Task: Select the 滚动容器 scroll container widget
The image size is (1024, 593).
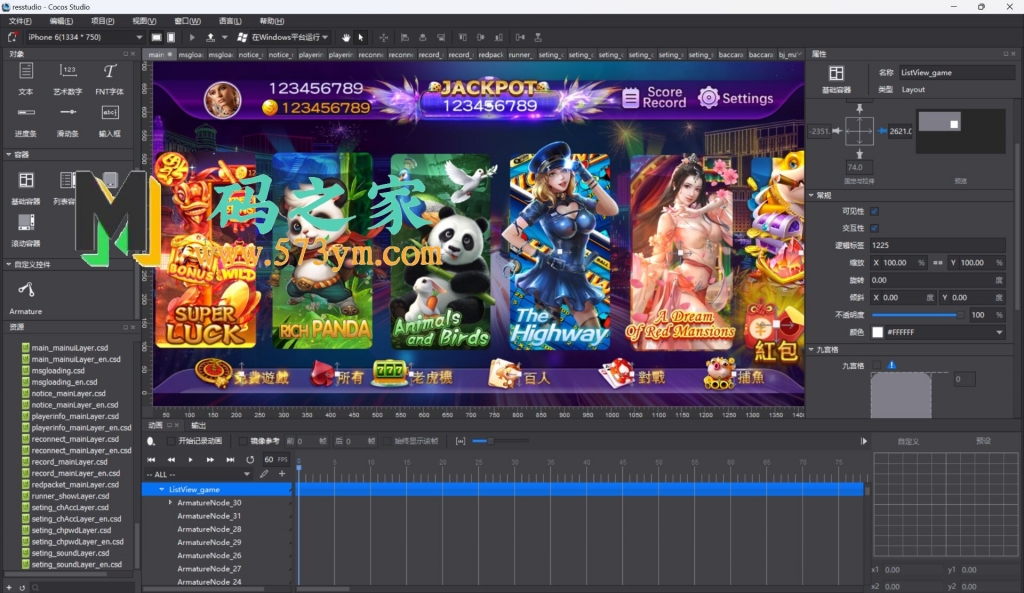Action: [25, 230]
